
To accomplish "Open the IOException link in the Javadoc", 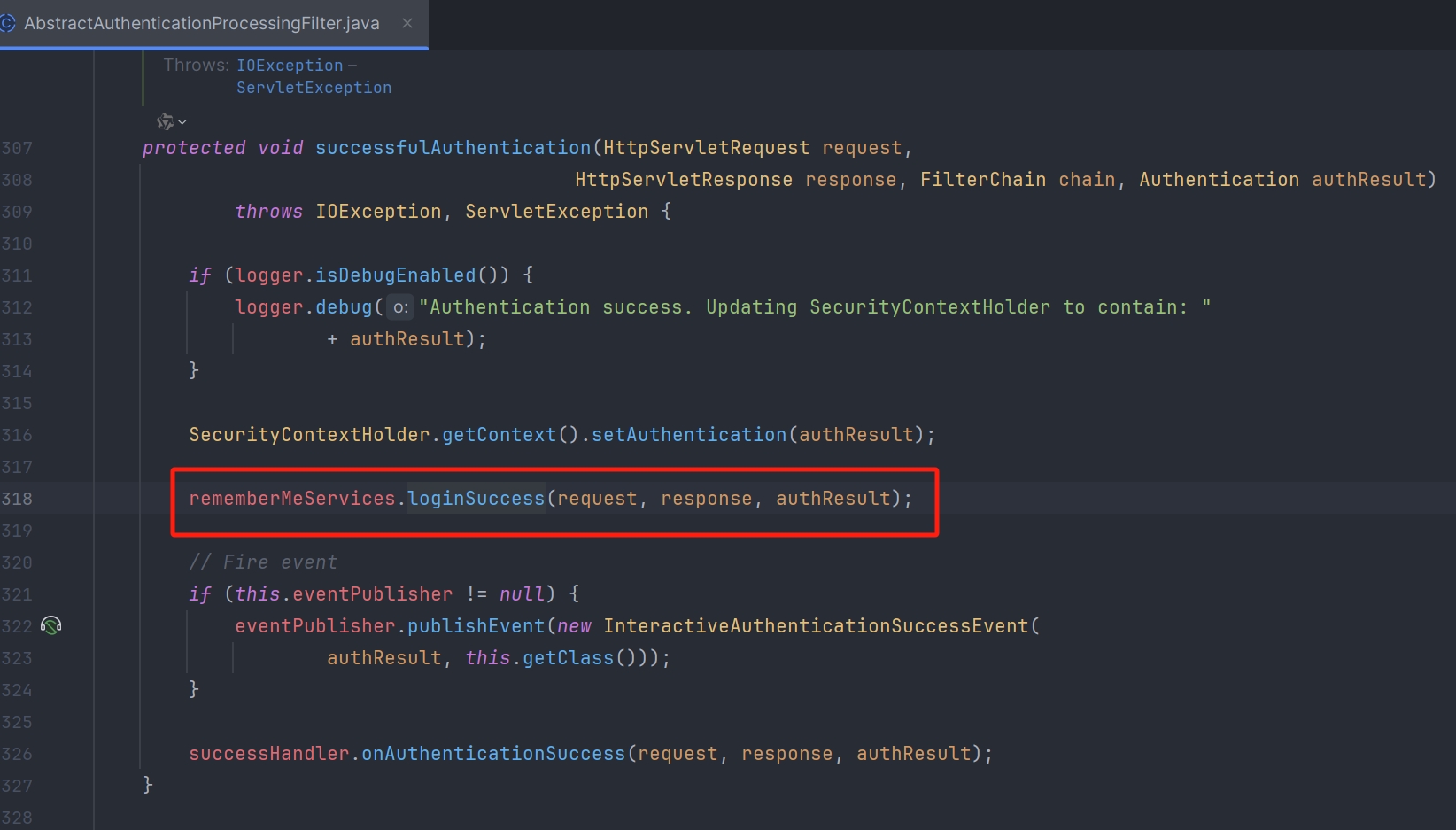I will coord(290,66).
